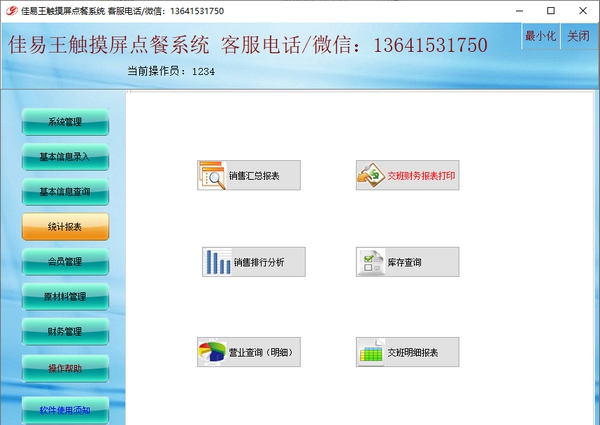
Task: Go to 会员管理 section
Action: click(x=65, y=262)
